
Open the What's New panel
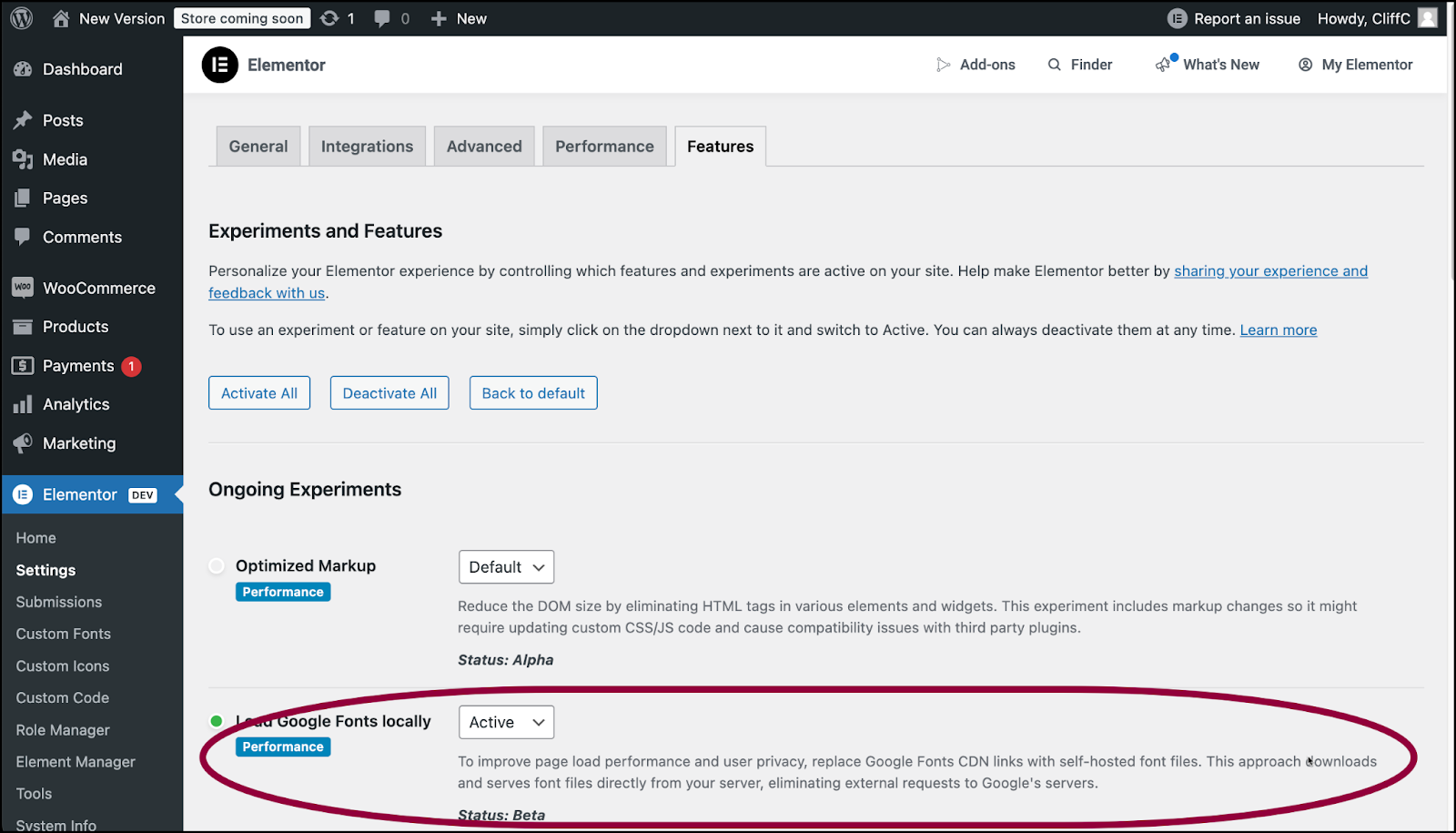pos(1208,64)
